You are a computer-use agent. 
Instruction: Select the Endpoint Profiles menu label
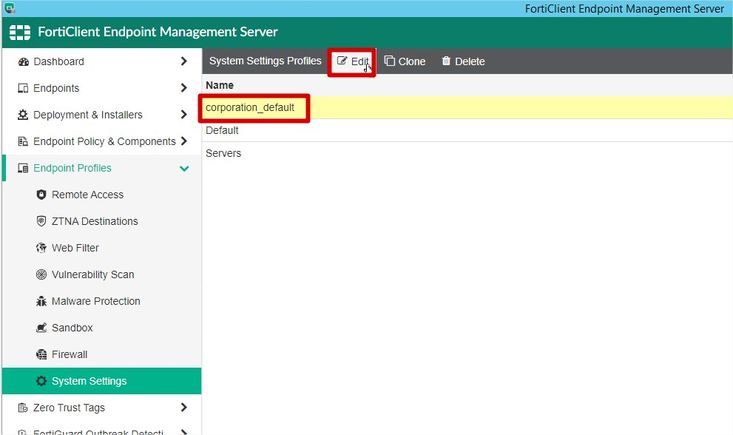coord(72,168)
